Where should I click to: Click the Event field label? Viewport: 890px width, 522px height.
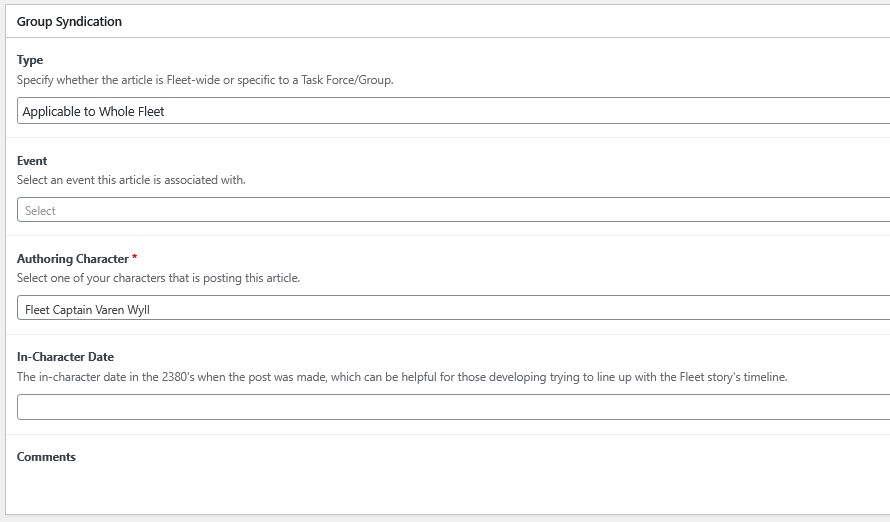click(x=32, y=161)
